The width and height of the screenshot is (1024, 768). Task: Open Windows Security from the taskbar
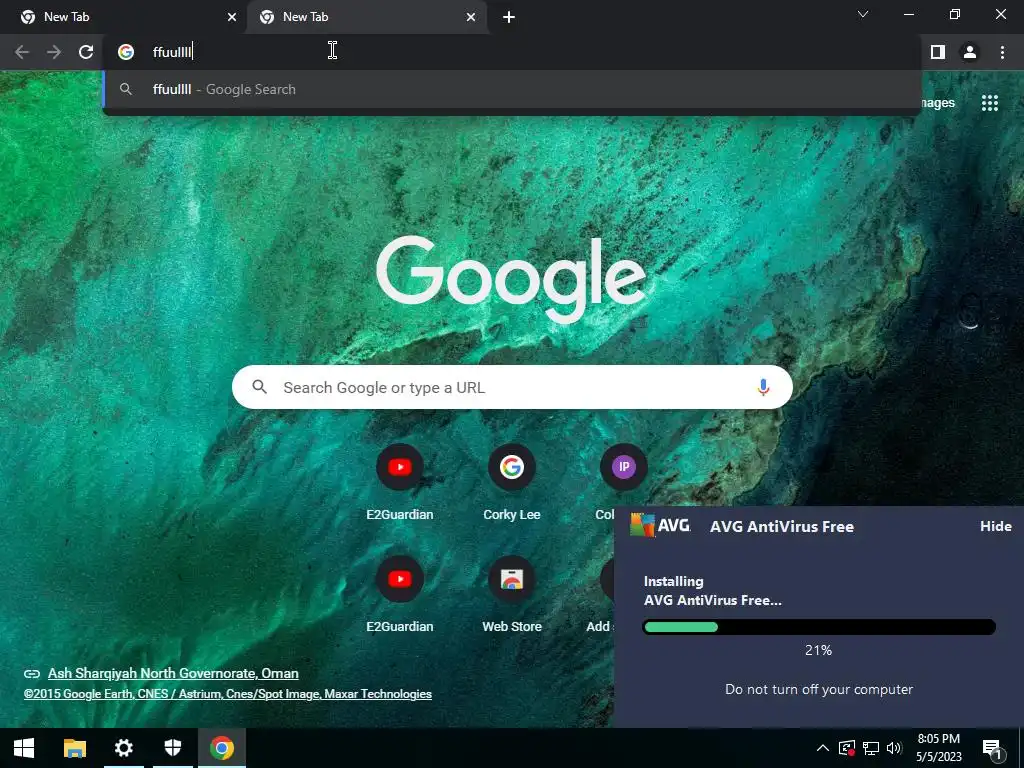(x=173, y=748)
